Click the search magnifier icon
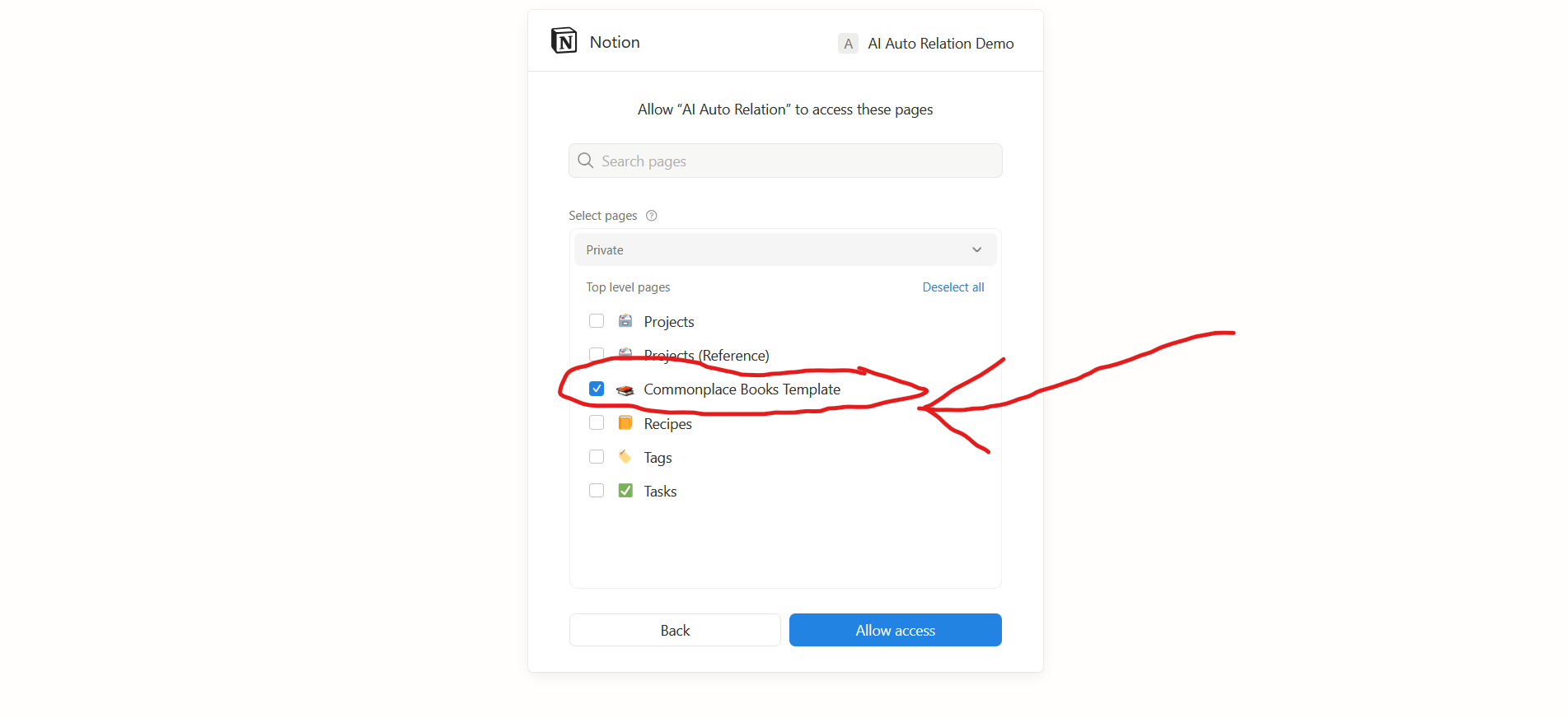This screenshot has height=718, width=1568. point(585,161)
